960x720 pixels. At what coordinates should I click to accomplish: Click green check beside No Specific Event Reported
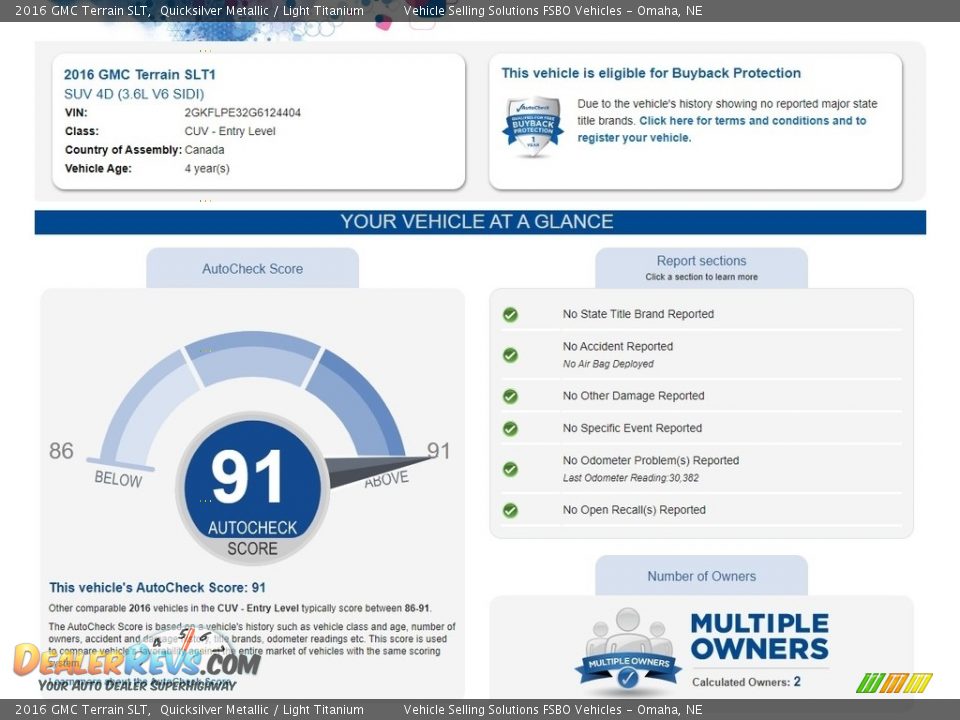(510, 428)
